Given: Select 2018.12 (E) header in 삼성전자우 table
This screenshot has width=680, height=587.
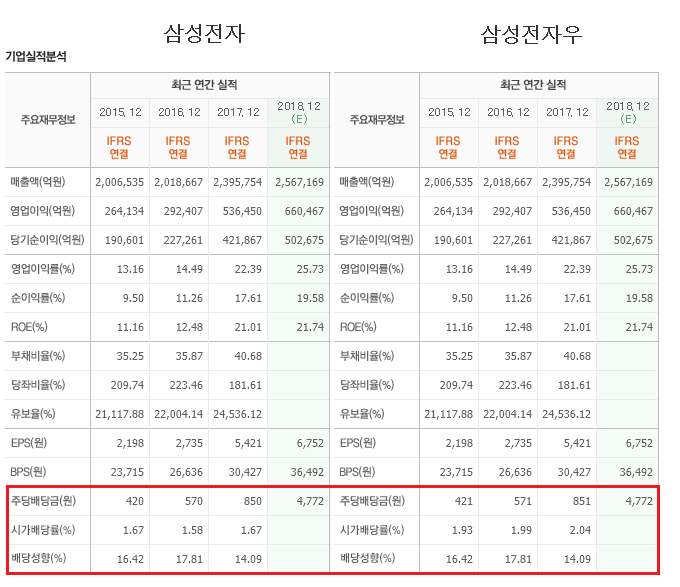Looking at the screenshot, I should [628, 112].
